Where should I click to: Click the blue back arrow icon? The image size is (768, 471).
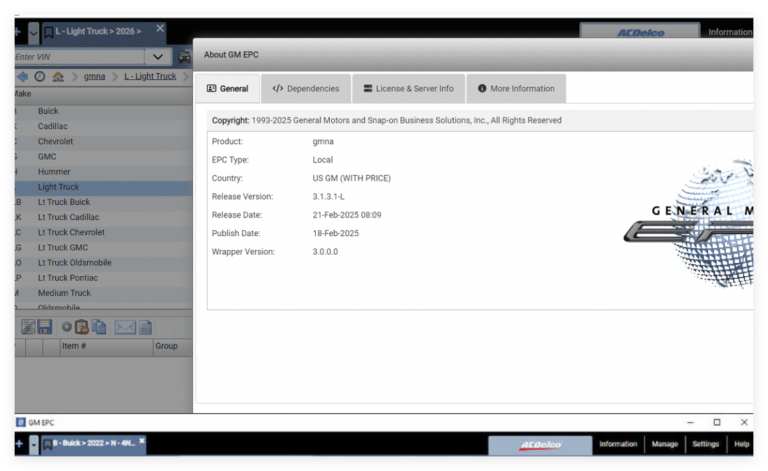click(x=23, y=76)
